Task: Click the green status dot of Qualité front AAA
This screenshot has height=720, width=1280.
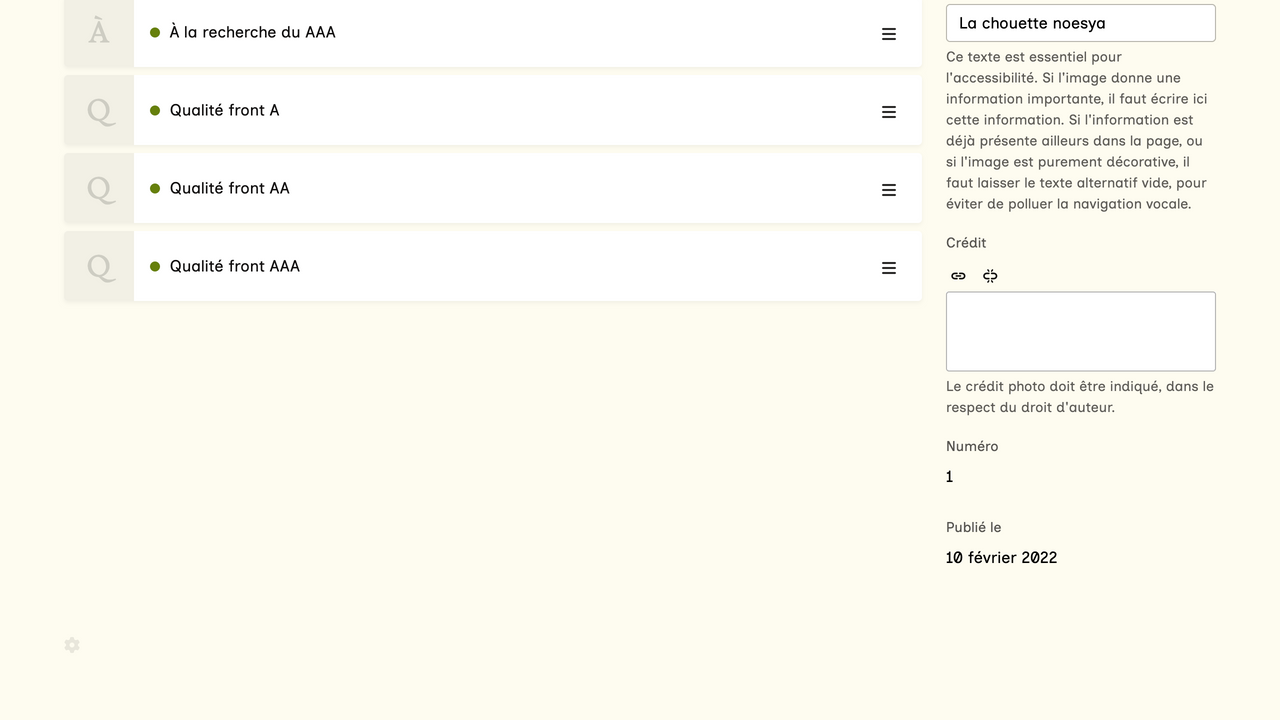Action: point(155,266)
